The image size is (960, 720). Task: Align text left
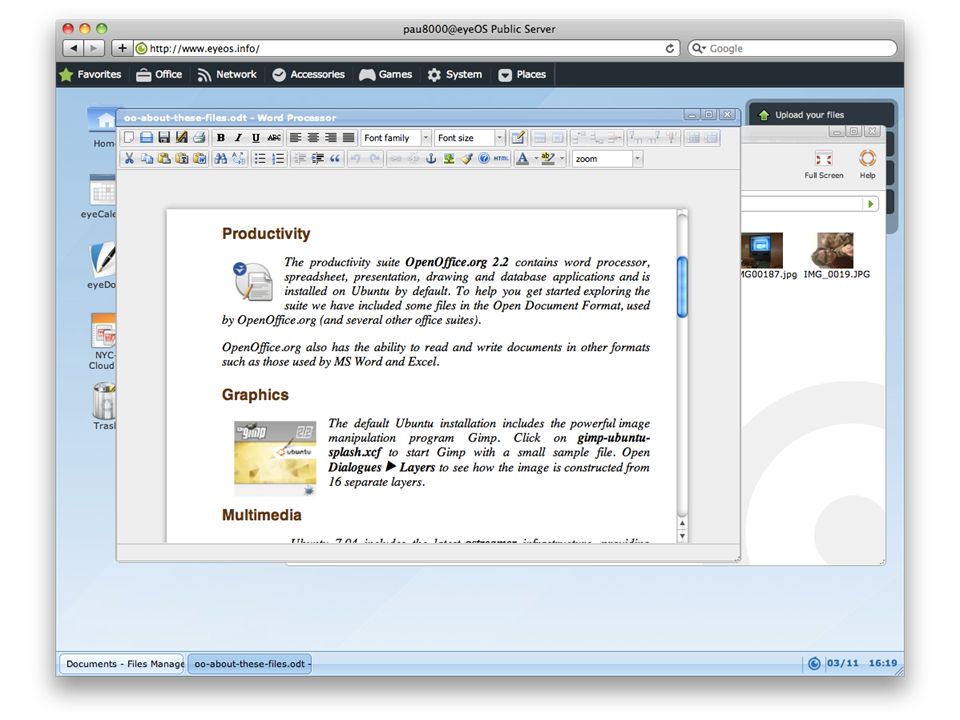pyautogui.click(x=296, y=138)
